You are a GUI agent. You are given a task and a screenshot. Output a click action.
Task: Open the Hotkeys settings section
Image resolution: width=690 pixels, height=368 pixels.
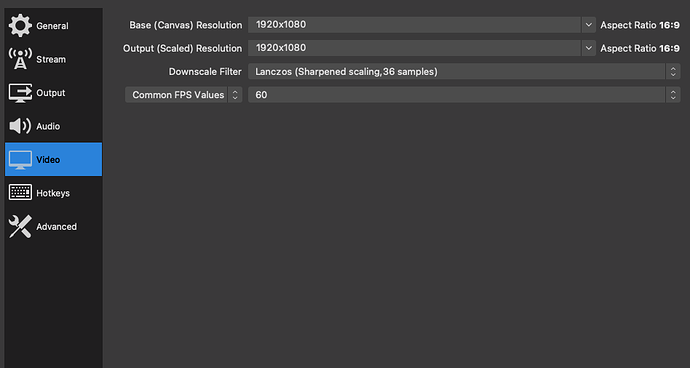(x=53, y=193)
